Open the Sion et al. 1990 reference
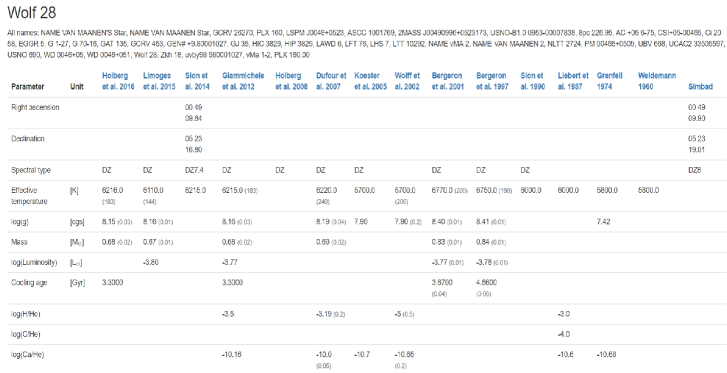This screenshot has width=727, height=373. click(x=533, y=81)
